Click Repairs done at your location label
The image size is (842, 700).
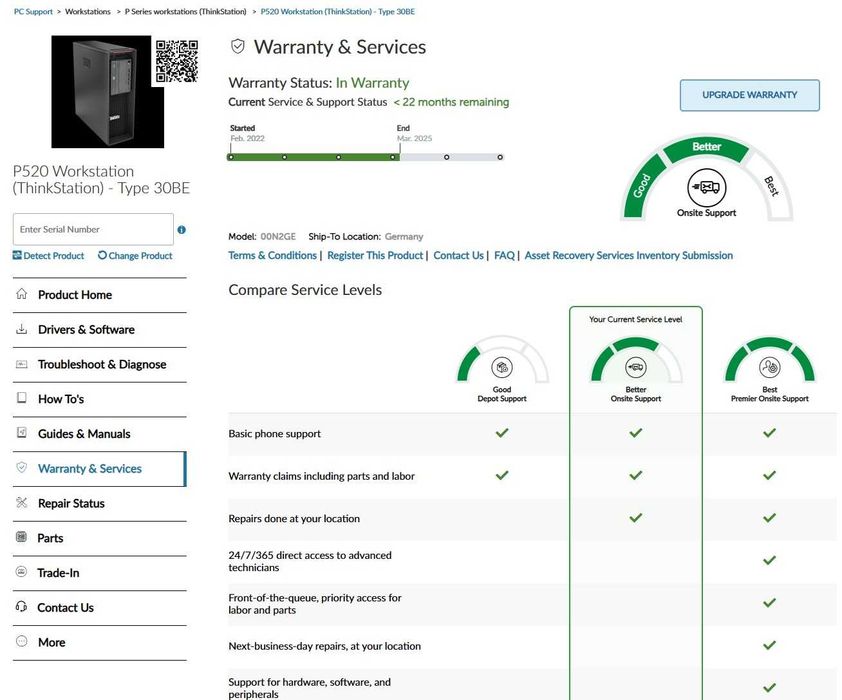[x=294, y=519]
